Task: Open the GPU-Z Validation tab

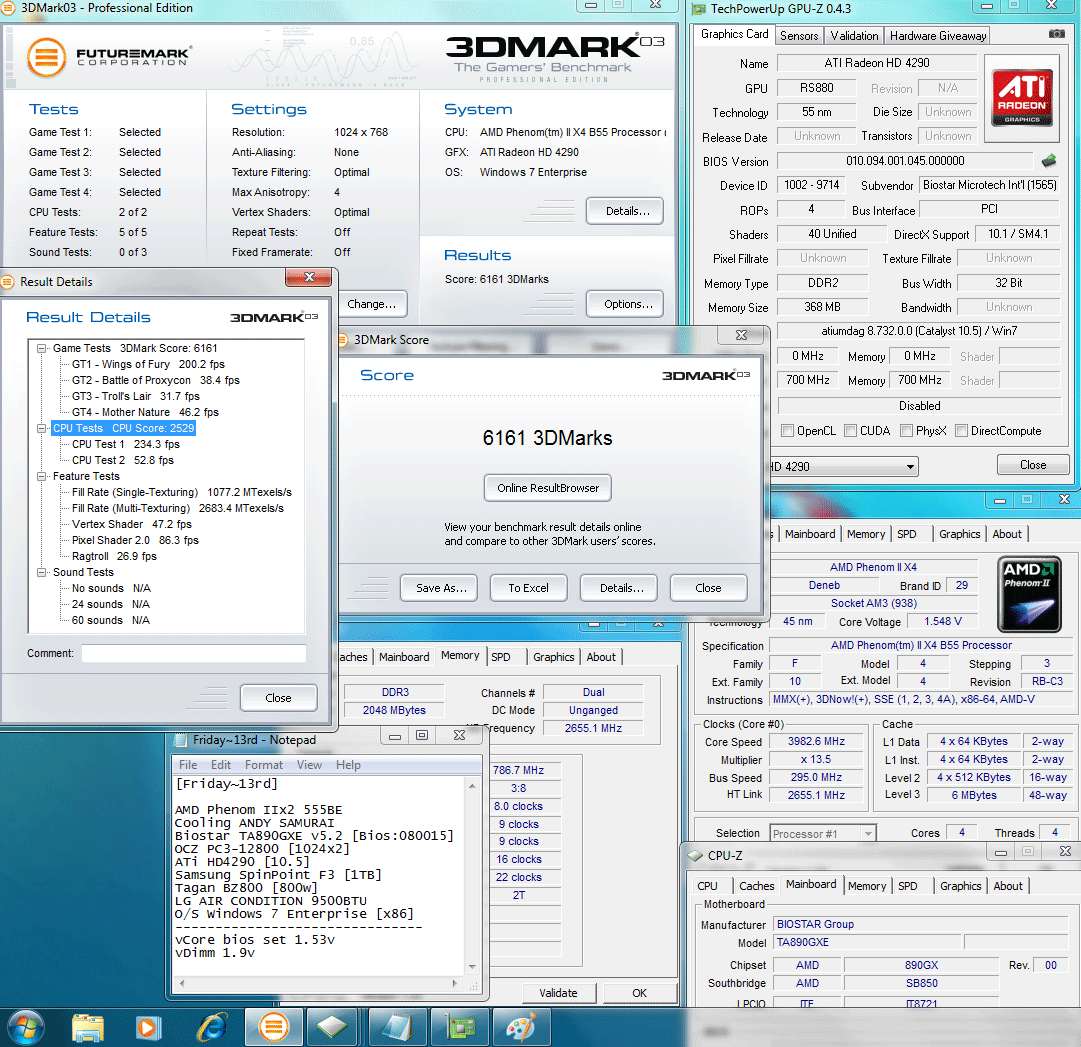Action: tap(854, 36)
